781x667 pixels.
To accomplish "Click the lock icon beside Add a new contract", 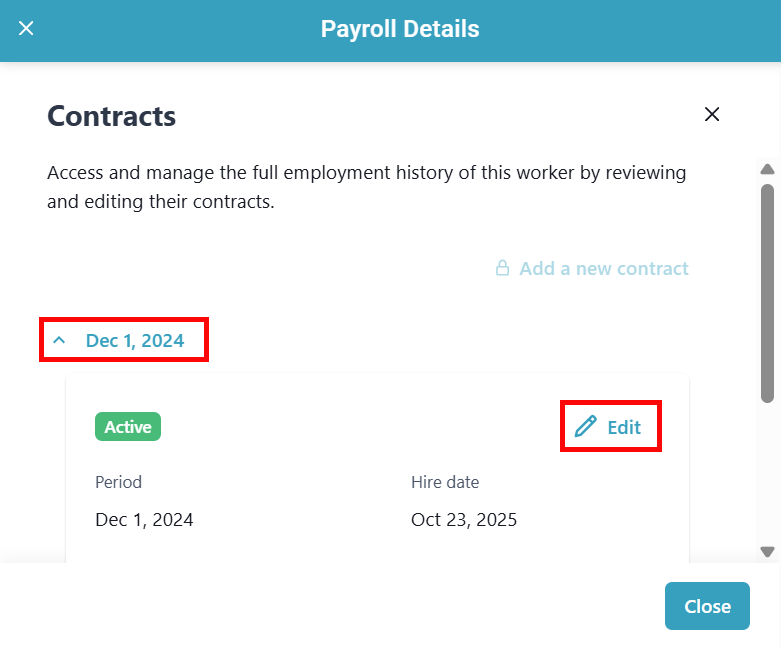I will [503, 268].
